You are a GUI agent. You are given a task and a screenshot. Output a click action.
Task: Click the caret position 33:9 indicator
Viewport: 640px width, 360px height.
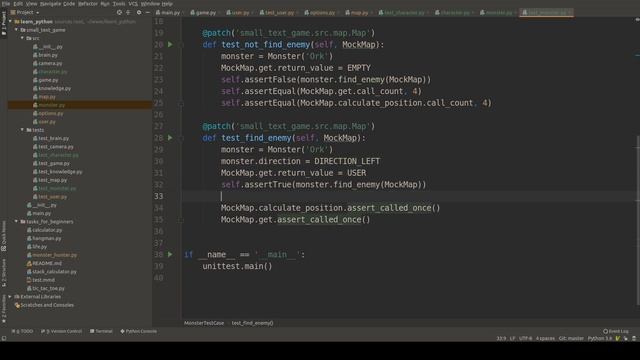pos(501,338)
